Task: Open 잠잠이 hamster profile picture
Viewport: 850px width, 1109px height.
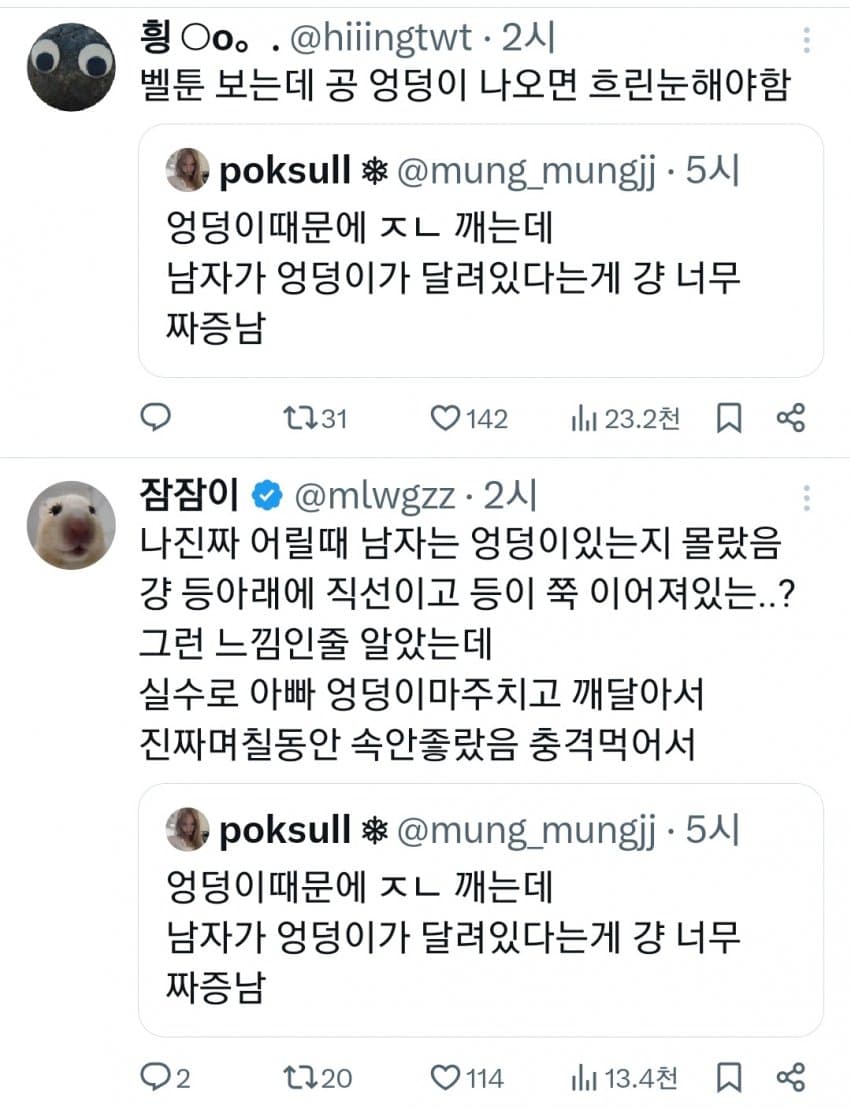Action: click(70, 525)
